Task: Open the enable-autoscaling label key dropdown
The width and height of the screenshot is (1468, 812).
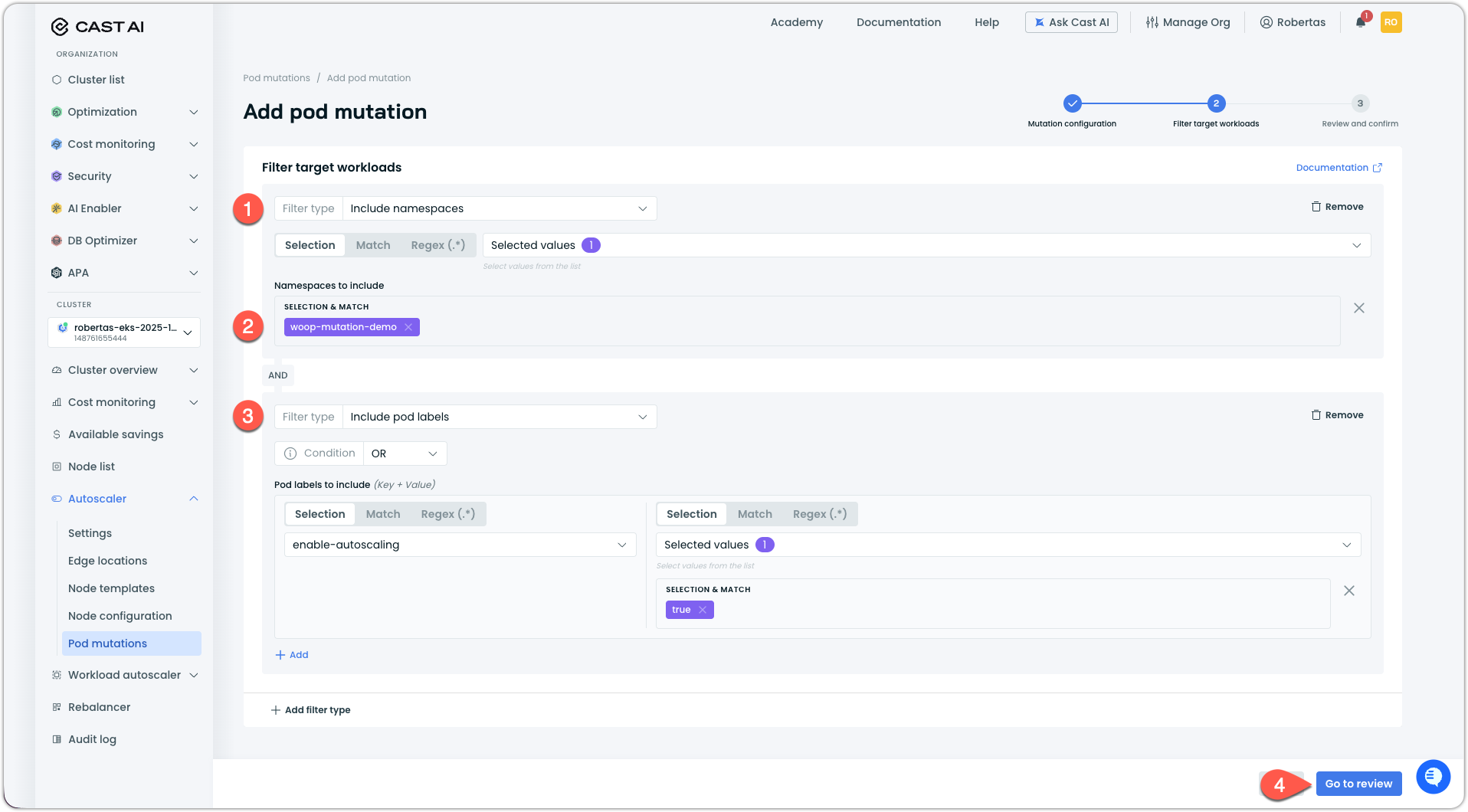Action: [x=460, y=545]
